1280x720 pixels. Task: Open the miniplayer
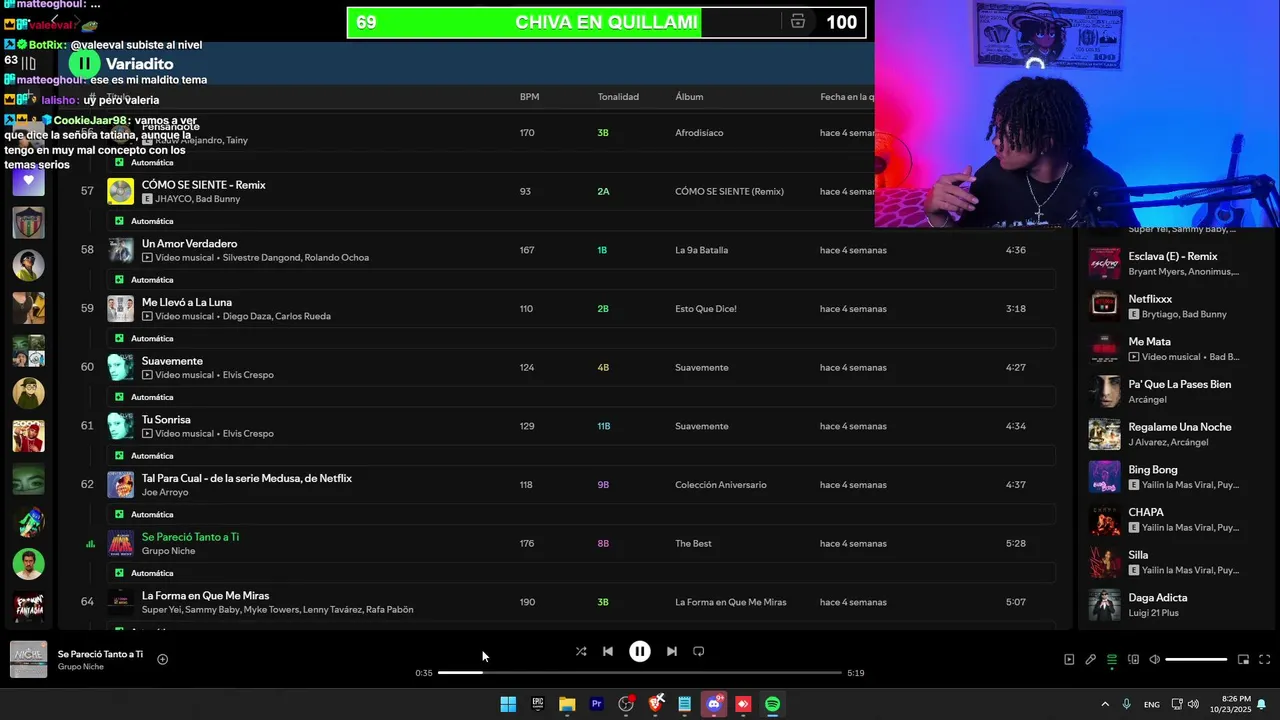click(1244, 660)
